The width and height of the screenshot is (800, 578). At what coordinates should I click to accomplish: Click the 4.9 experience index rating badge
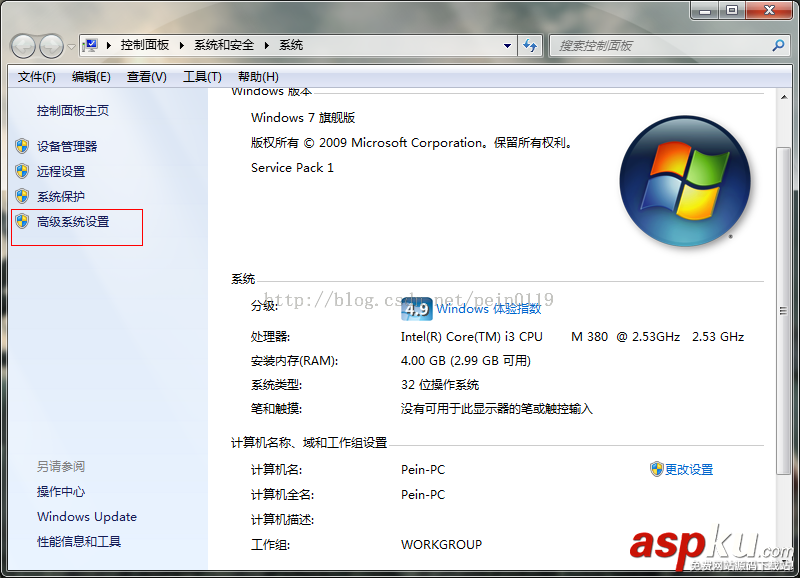coord(417,309)
